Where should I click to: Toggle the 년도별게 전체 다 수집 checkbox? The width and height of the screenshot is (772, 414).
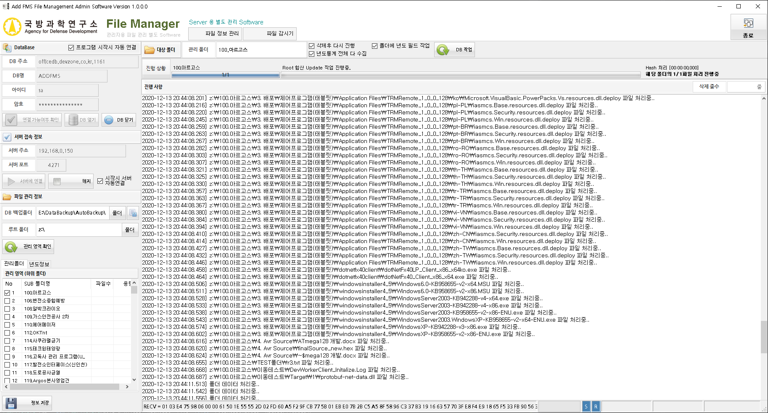click(x=313, y=53)
